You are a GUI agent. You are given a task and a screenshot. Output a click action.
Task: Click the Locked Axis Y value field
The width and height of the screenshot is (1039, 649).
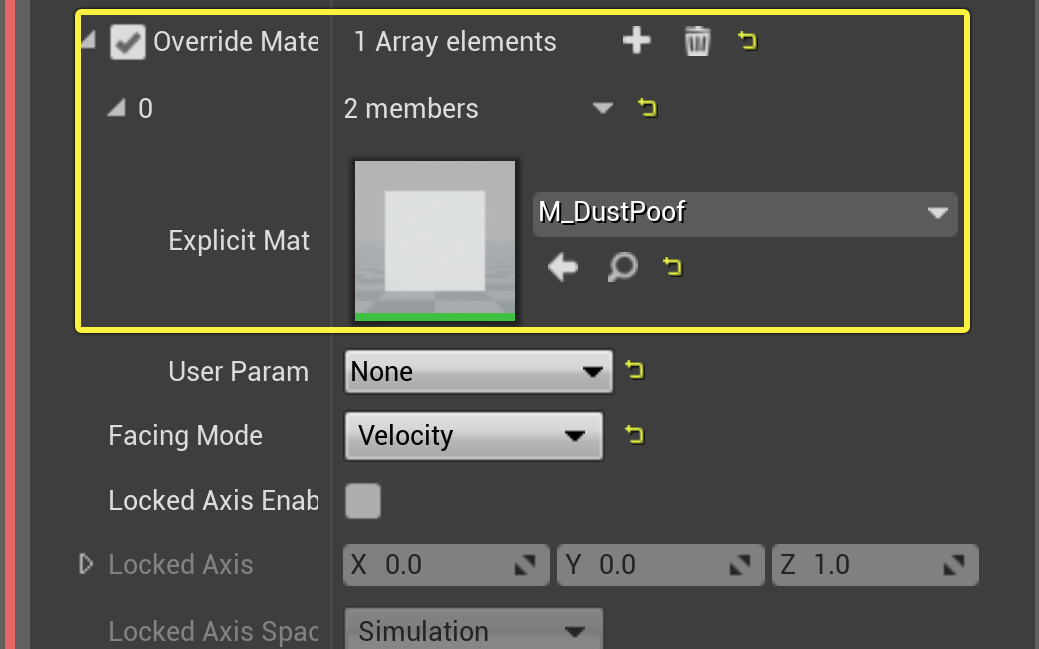coord(661,565)
